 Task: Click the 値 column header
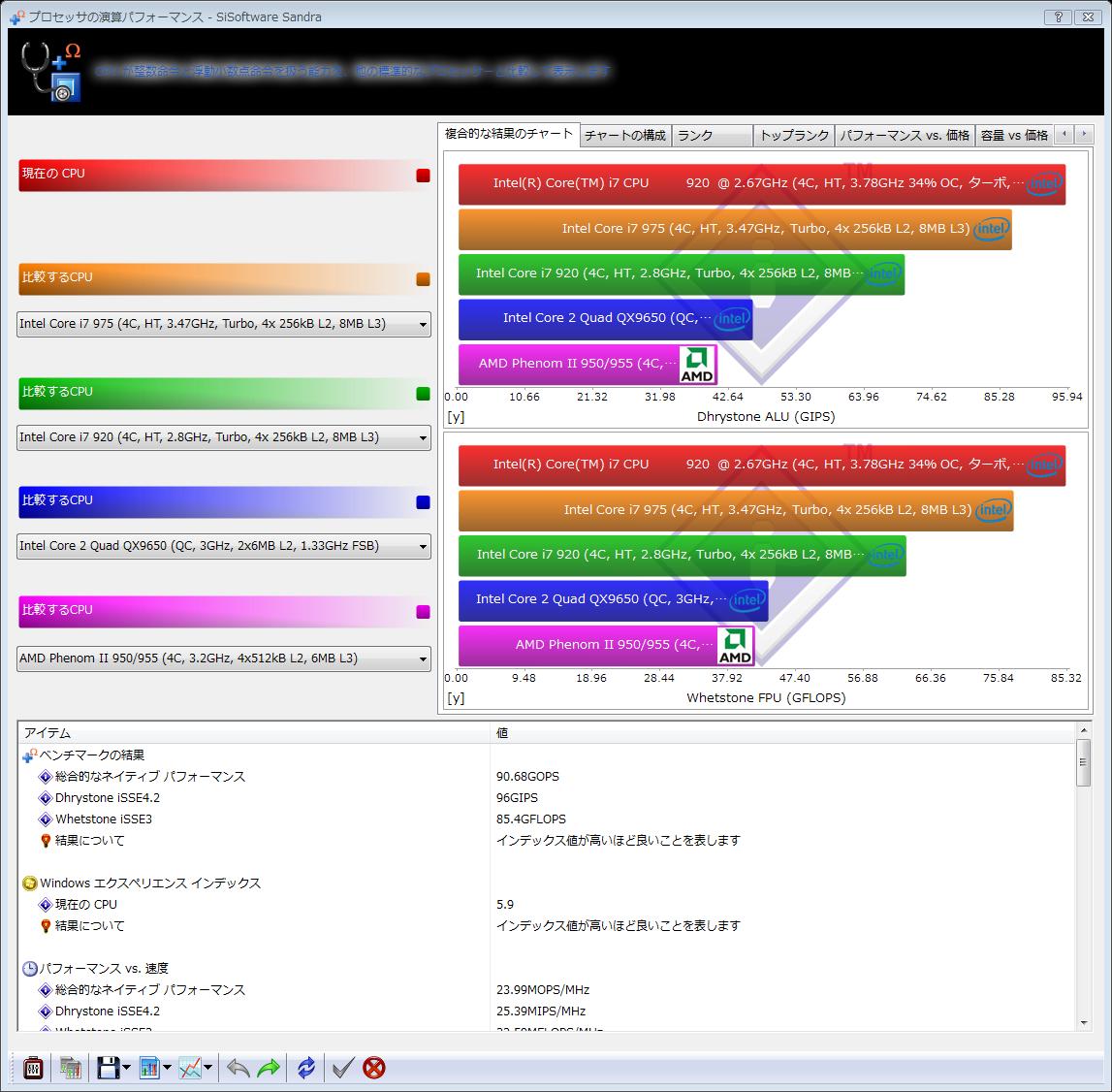783,733
